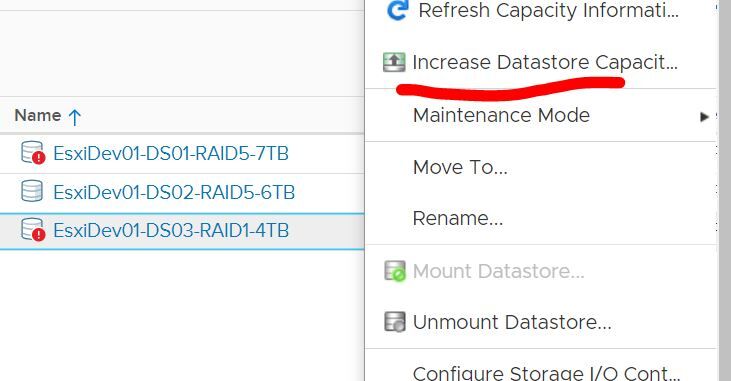Click the datastore icon beside DS02-RAID5-6TB
This screenshot has width=731, height=381.
point(32,191)
